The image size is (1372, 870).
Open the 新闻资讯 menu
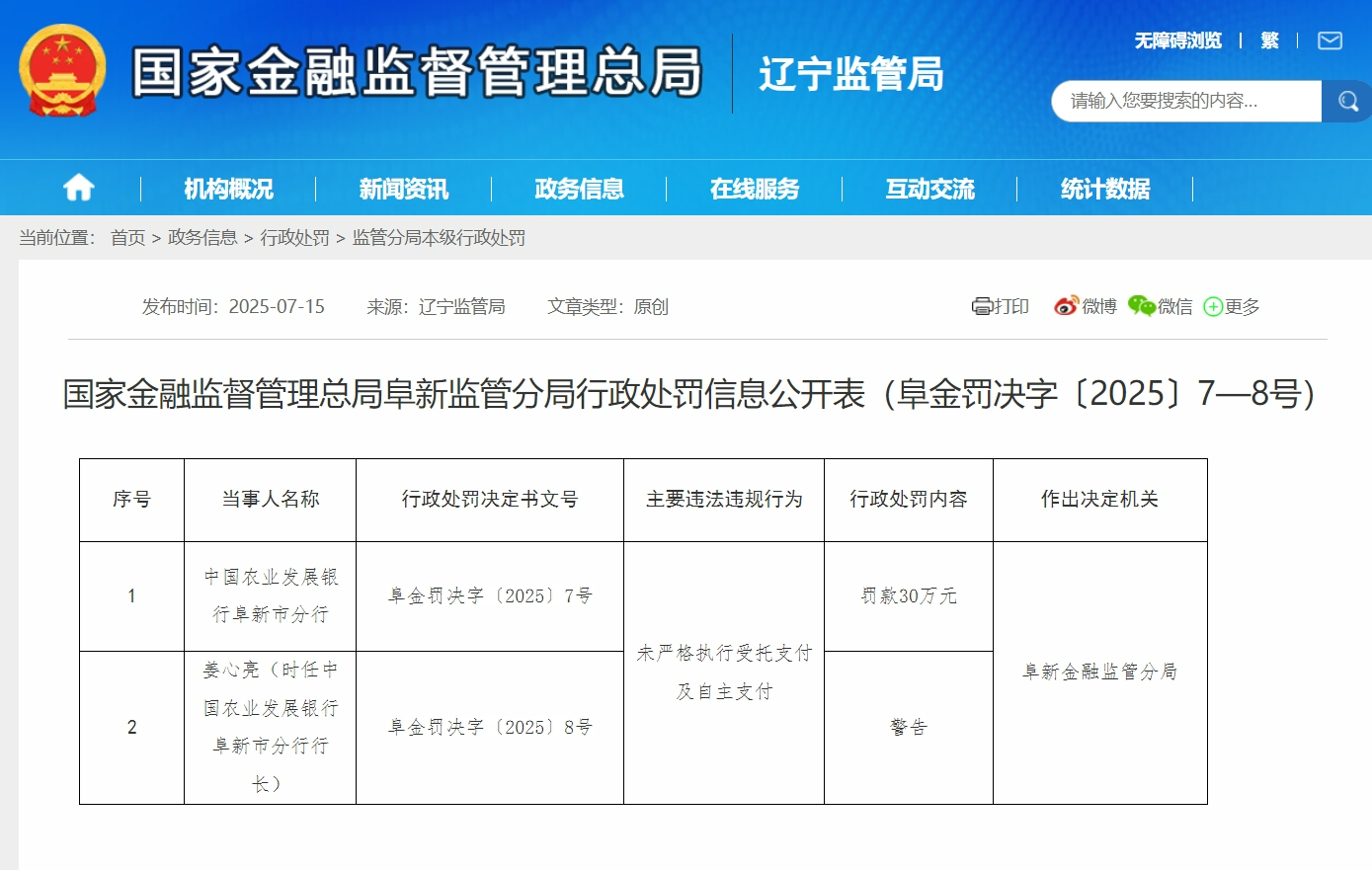(x=403, y=189)
